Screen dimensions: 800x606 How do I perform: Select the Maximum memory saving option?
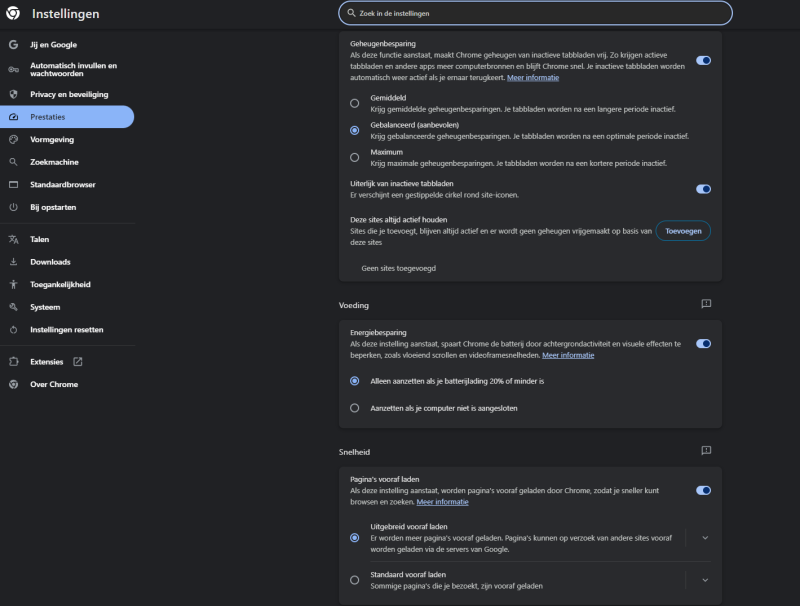point(354,157)
